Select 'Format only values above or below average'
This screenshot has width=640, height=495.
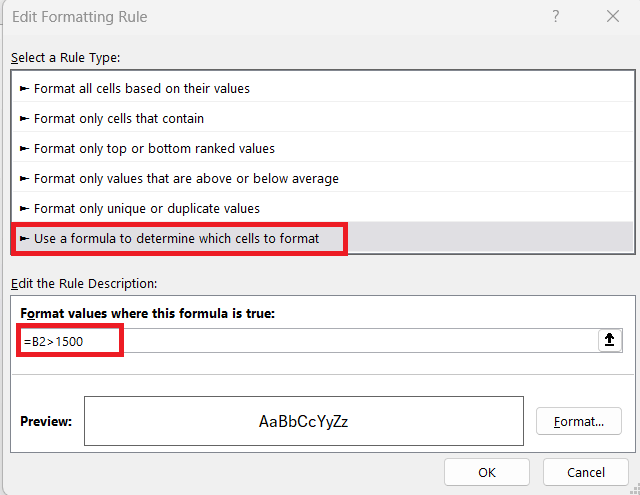(186, 178)
